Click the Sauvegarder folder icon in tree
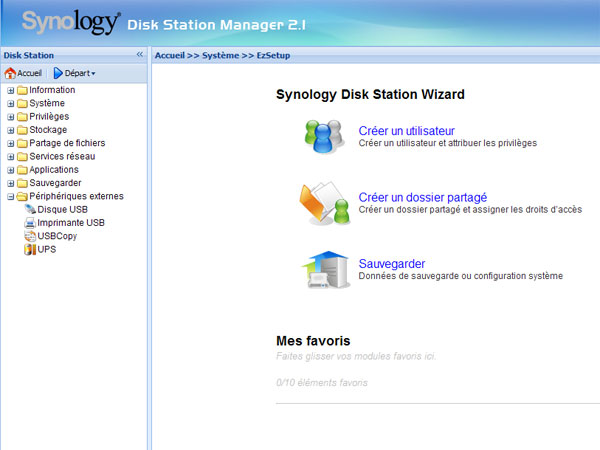600x450 pixels. (x=23, y=183)
